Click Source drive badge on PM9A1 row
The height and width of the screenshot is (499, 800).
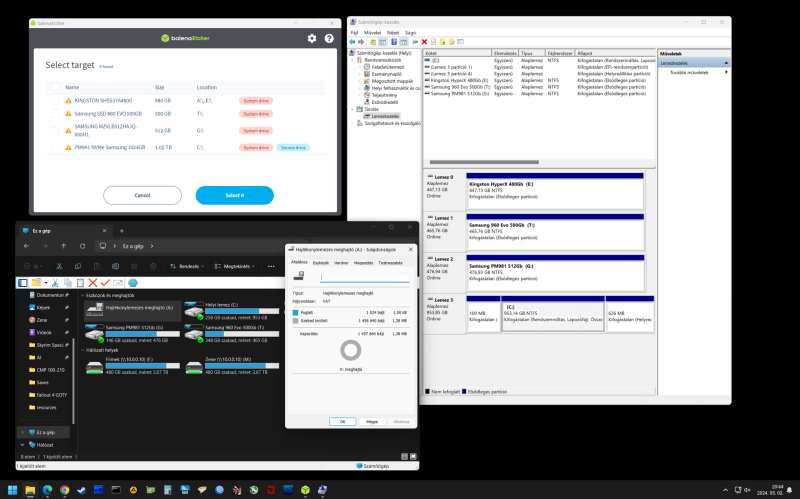293,147
